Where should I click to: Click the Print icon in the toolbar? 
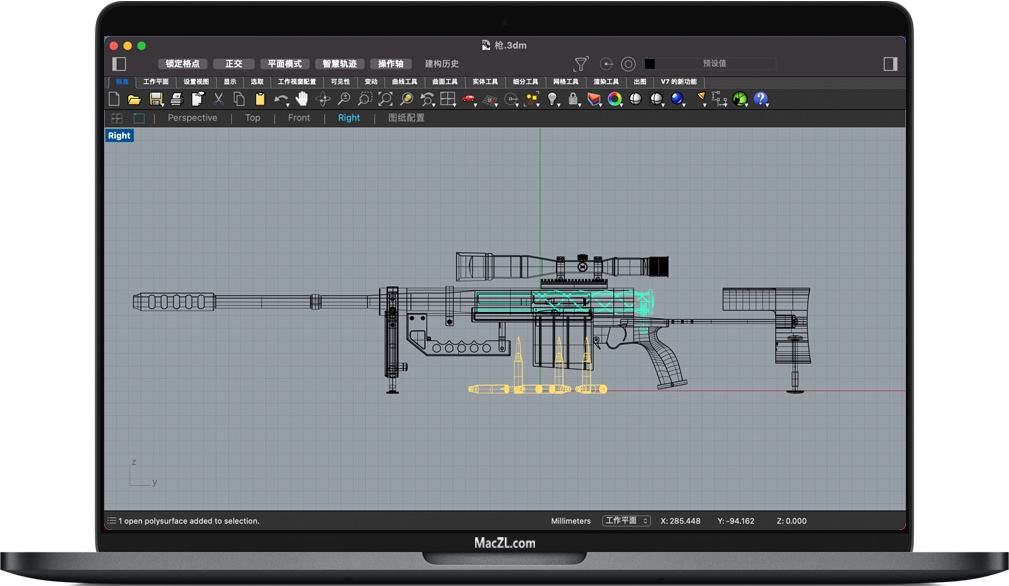point(176,99)
